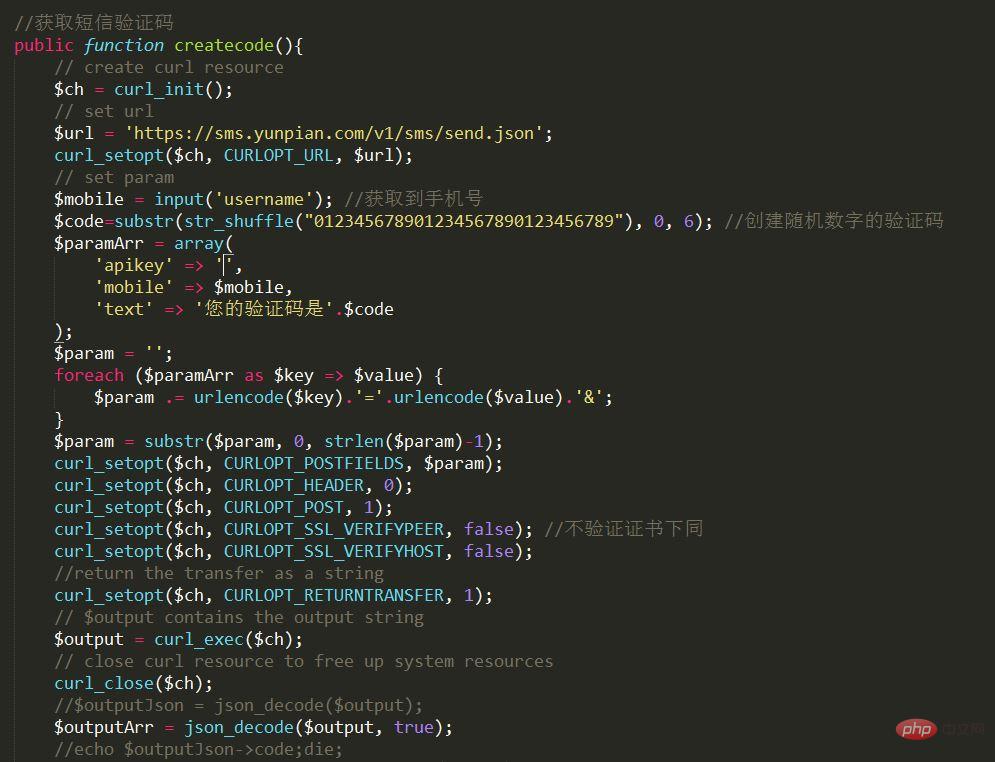The width and height of the screenshot is (995, 762).
Task: Click the str_shuffle function call
Action: click(239, 221)
